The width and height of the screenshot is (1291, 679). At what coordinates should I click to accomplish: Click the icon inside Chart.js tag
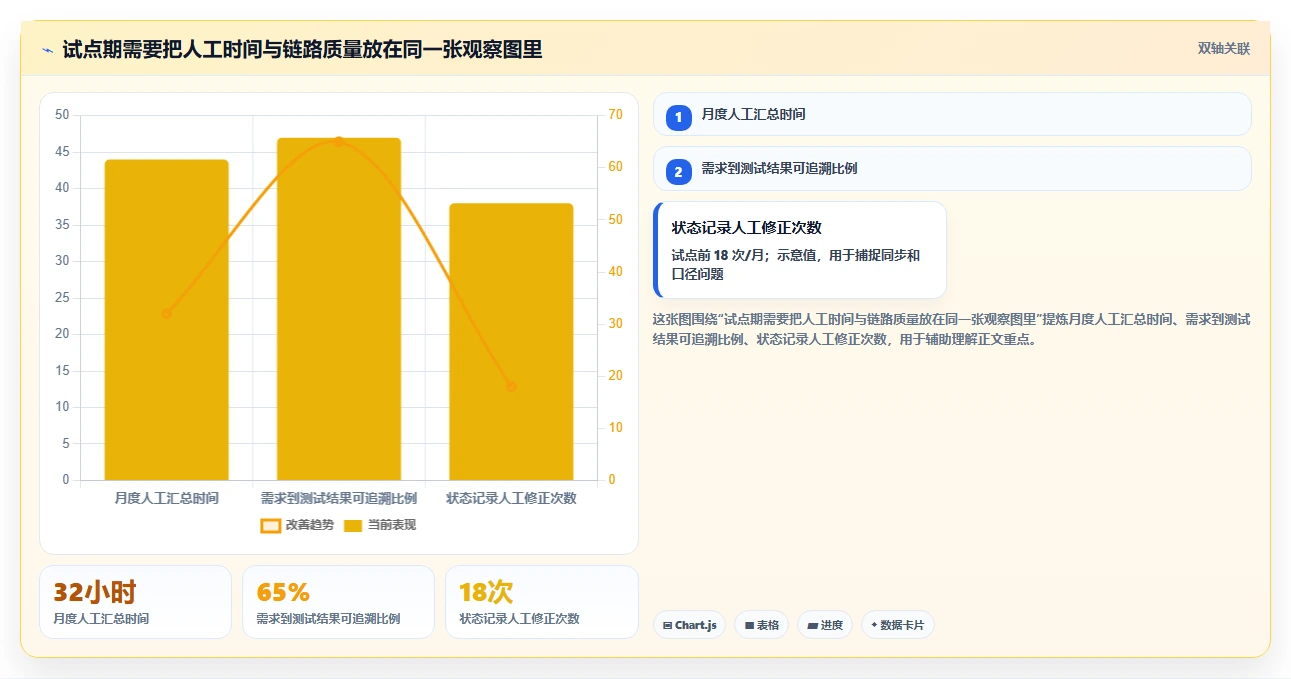(x=667, y=625)
